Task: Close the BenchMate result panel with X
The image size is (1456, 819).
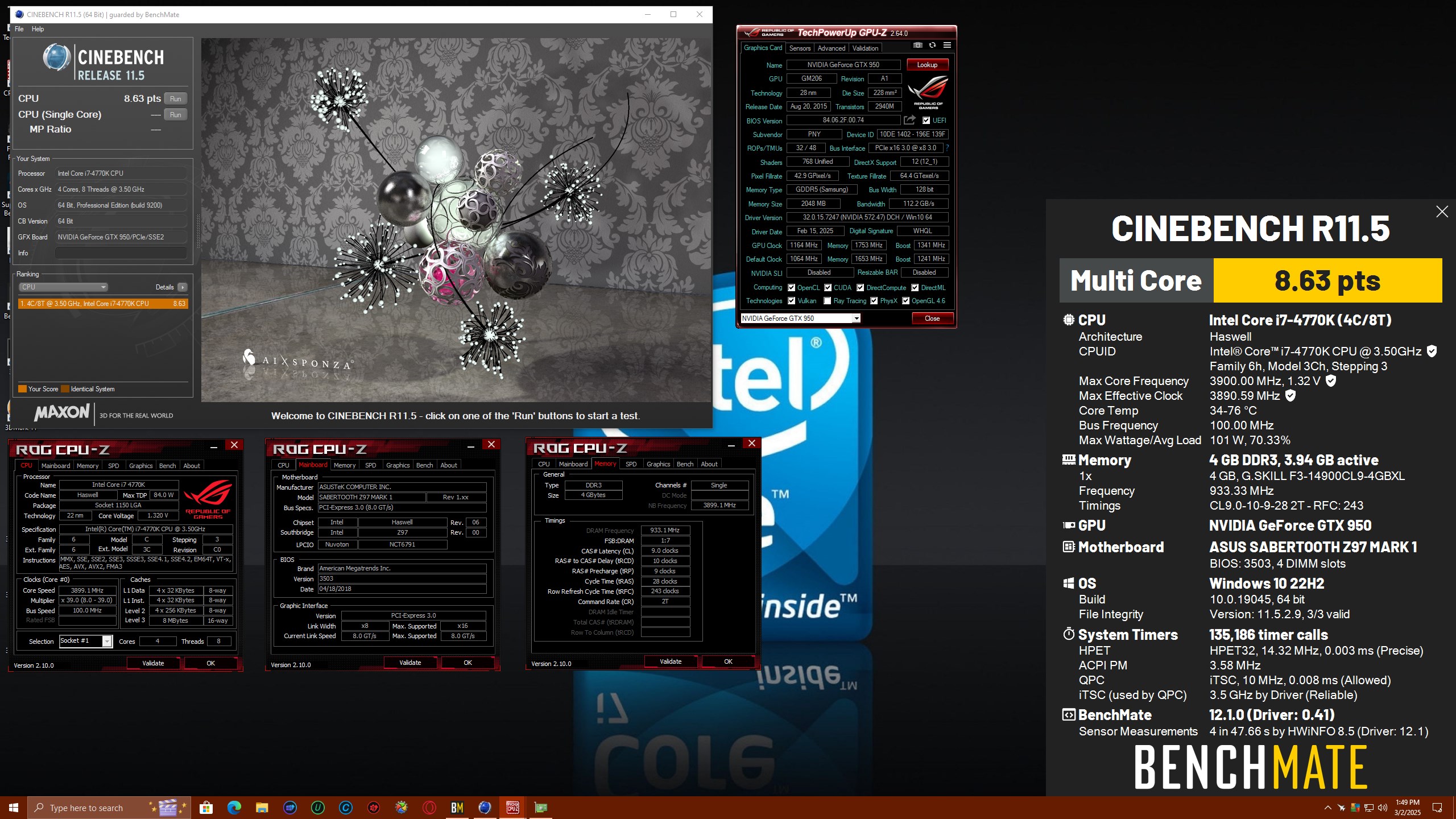Action: click(1442, 212)
